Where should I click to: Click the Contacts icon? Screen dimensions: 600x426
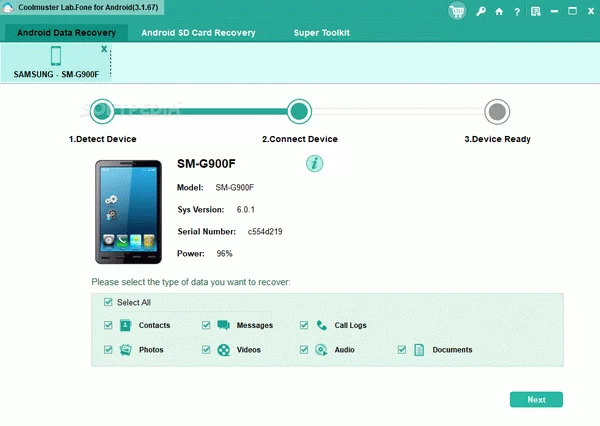pos(126,325)
